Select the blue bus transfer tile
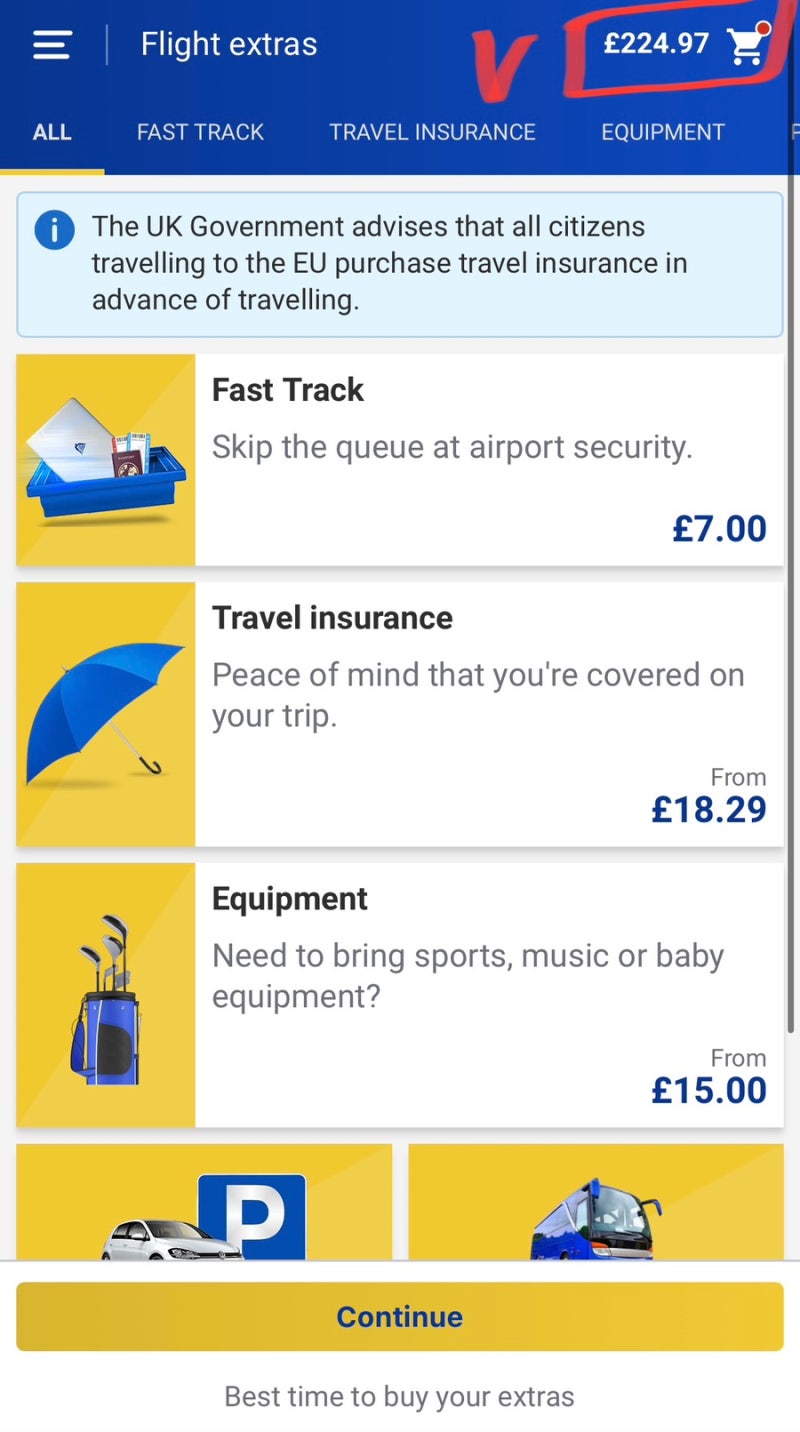800x1432 pixels. pos(596,1202)
